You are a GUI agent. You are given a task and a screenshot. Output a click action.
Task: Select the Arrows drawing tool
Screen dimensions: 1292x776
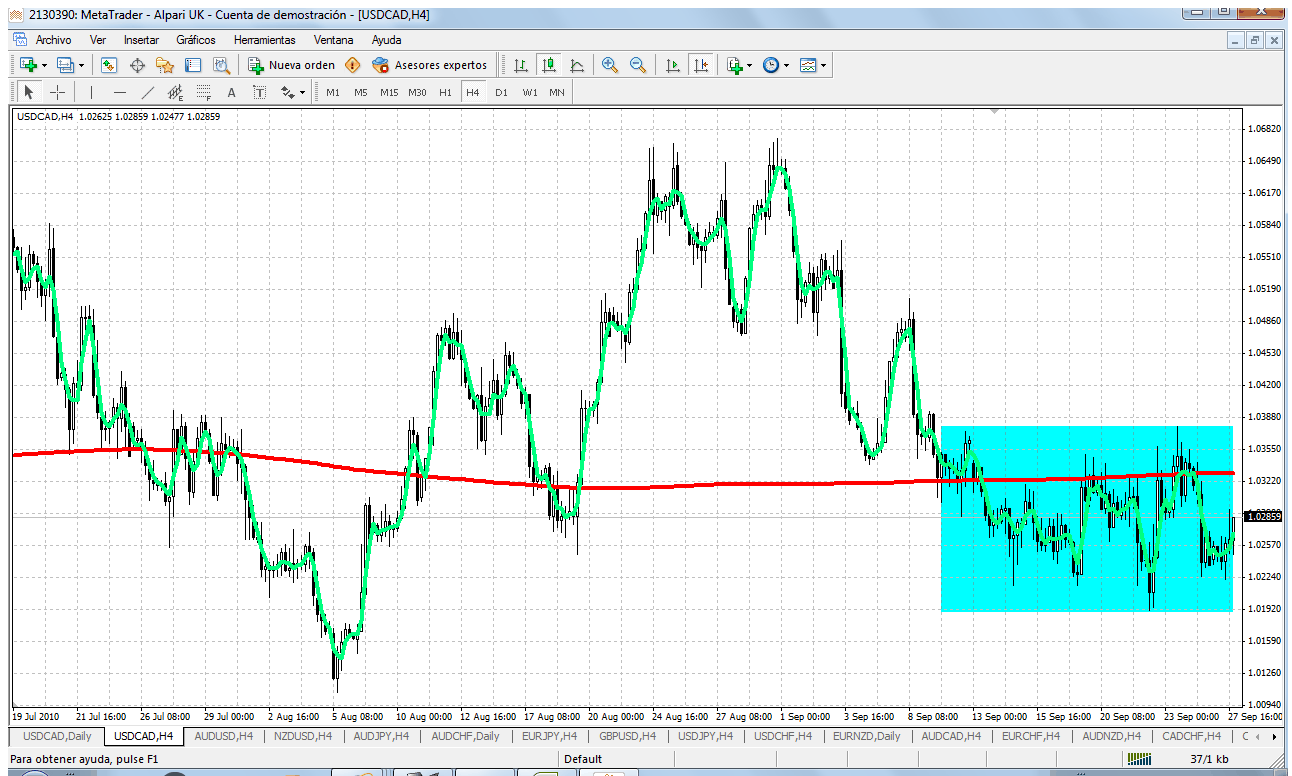(x=288, y=92)
